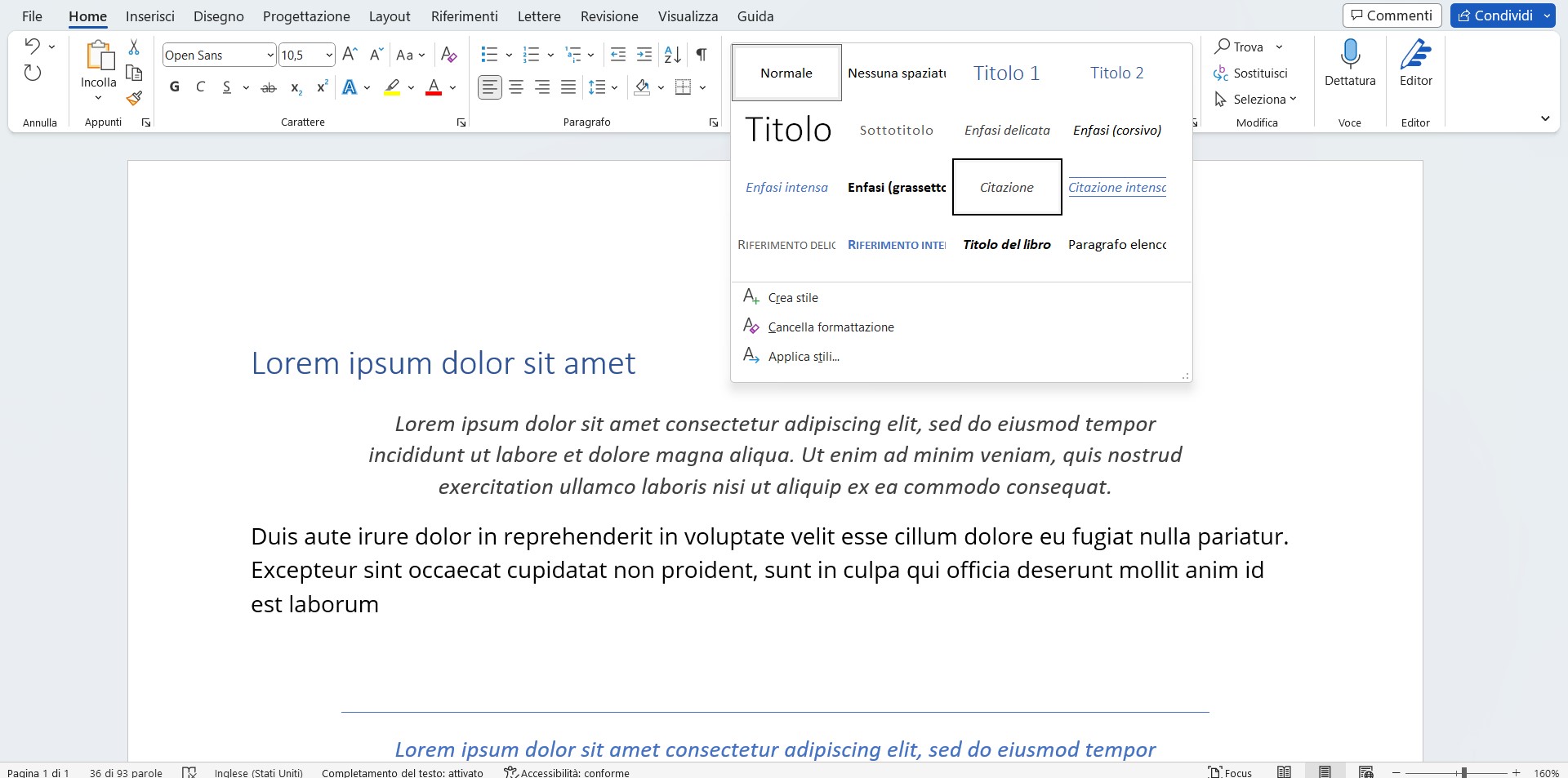
Task: Toggle bold with the G button
Action: (173, 87)
